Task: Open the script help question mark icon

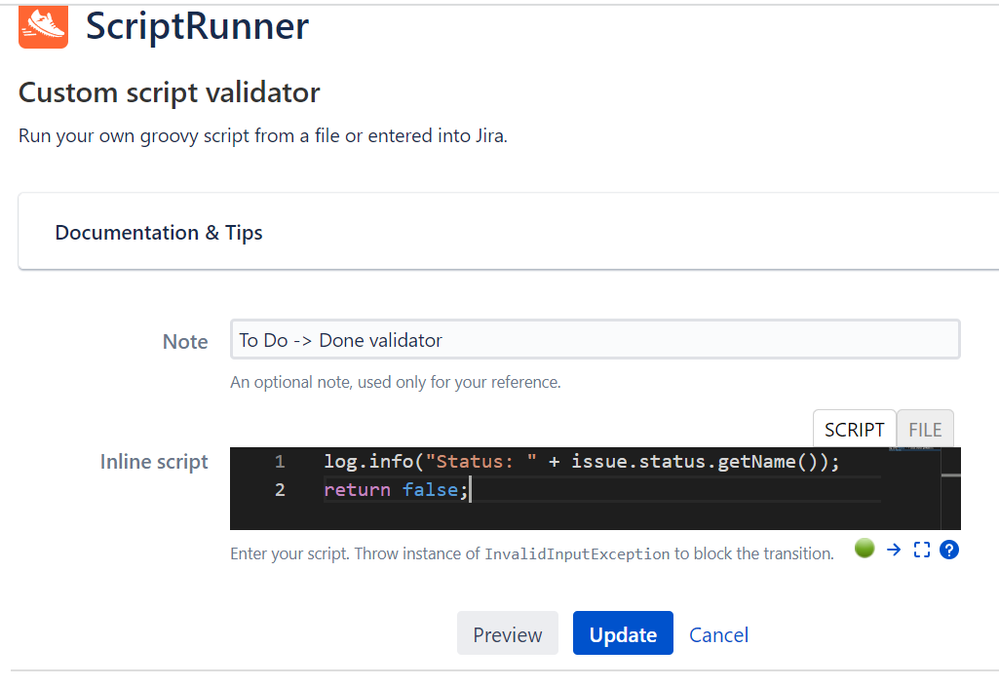Action: click(x=949, y=550)
